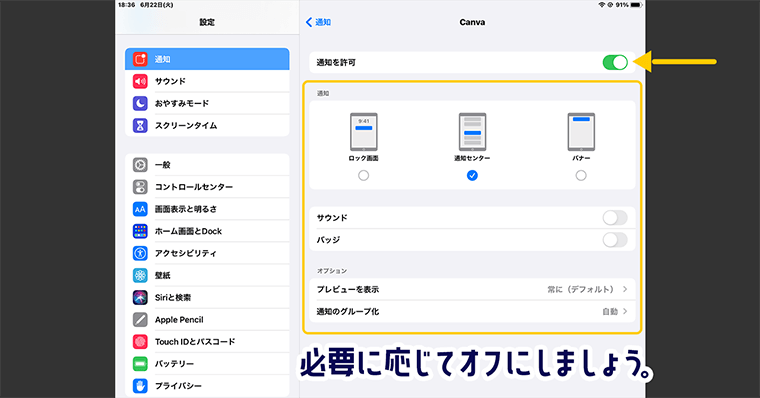Select おやすみモード in sidebar
This screenshot has height=398, width=760.
(x=207, y=103)
